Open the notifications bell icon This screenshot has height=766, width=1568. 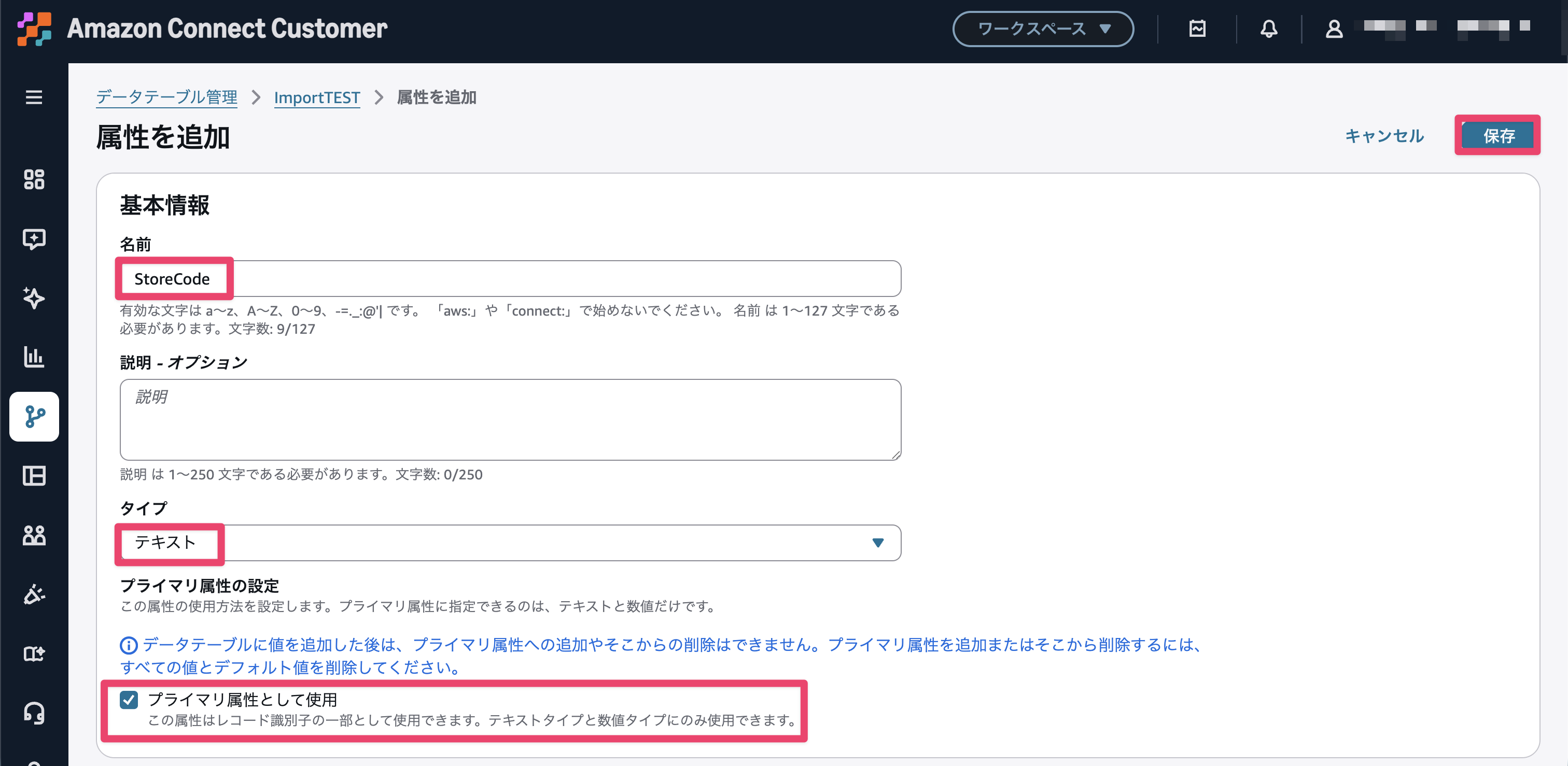[x=1268, y=29]
